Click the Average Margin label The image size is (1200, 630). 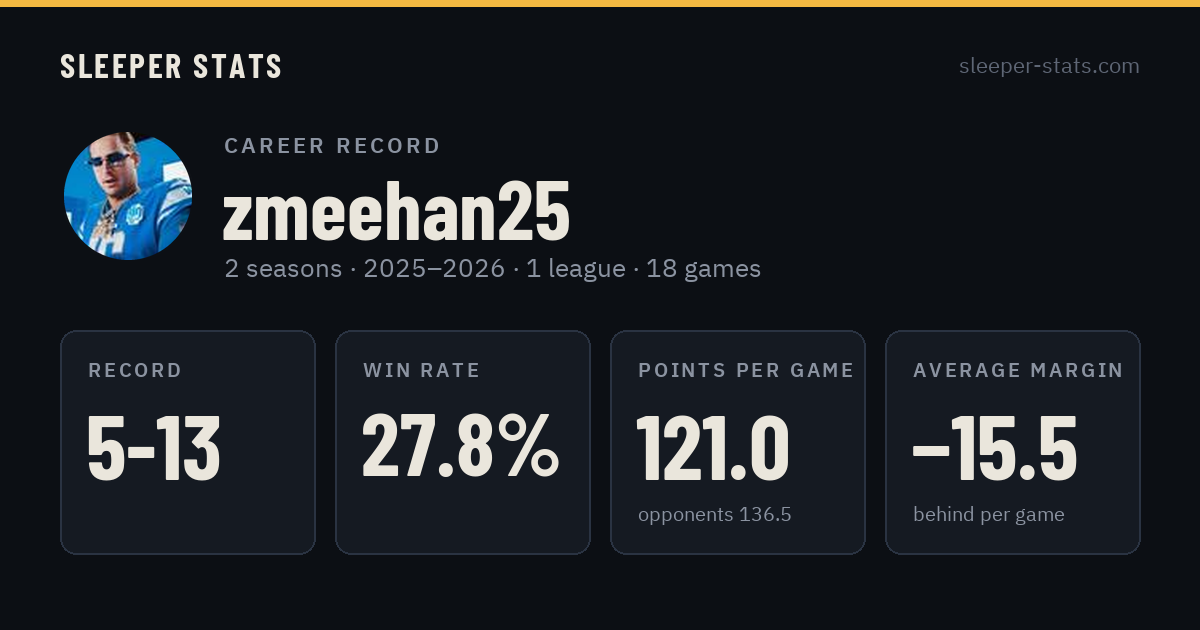coord(1018,370)
